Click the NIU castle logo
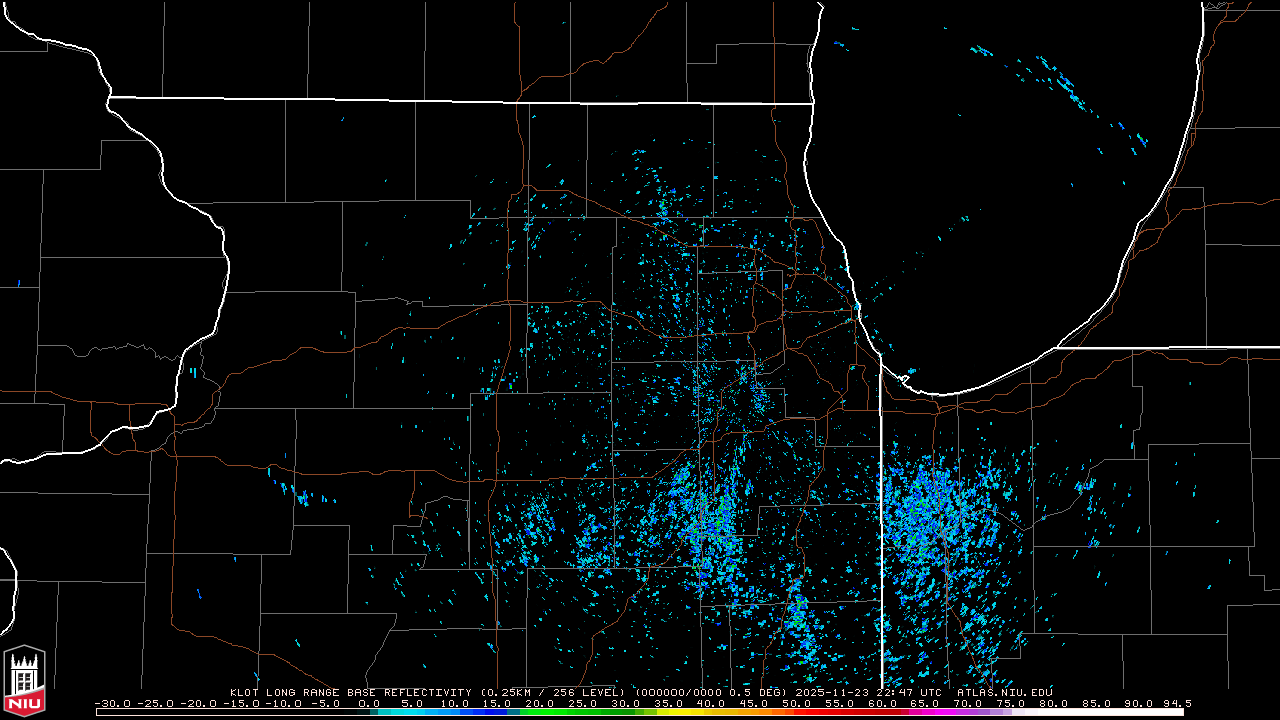Image resolution: width=1280 pixels, height=720 pixels. [25, 682]
